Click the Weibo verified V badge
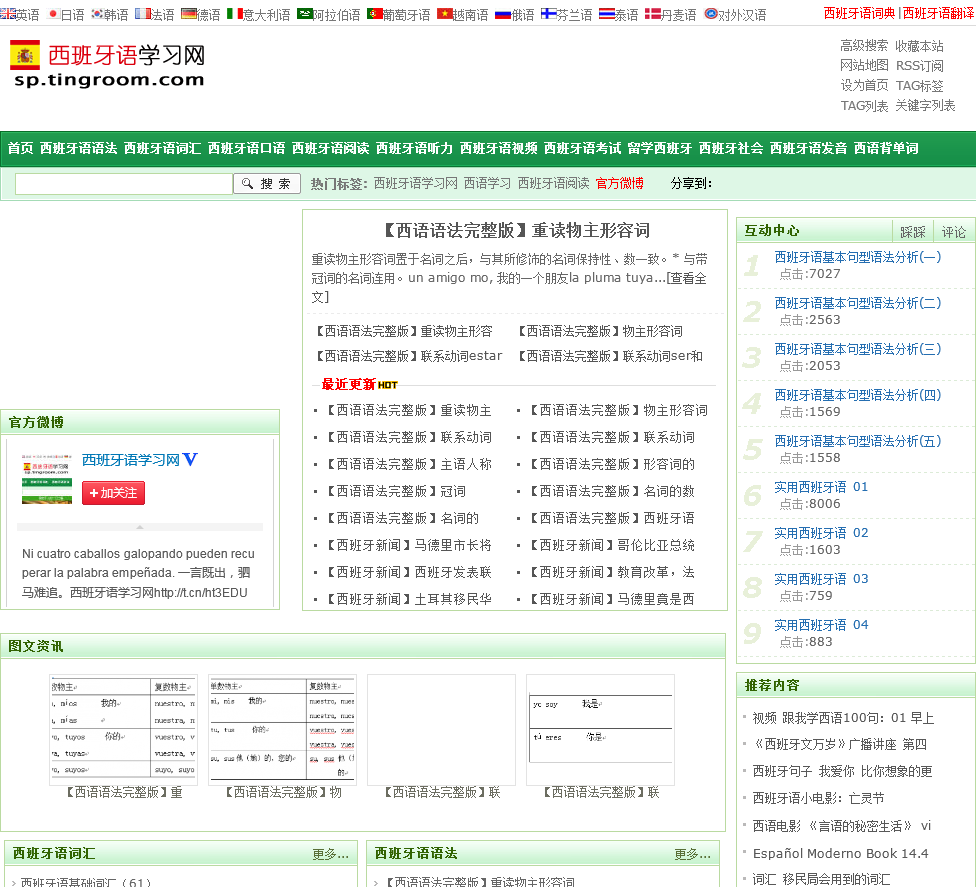This screenshot has width=976, height=887. click(x=191, y=460)
